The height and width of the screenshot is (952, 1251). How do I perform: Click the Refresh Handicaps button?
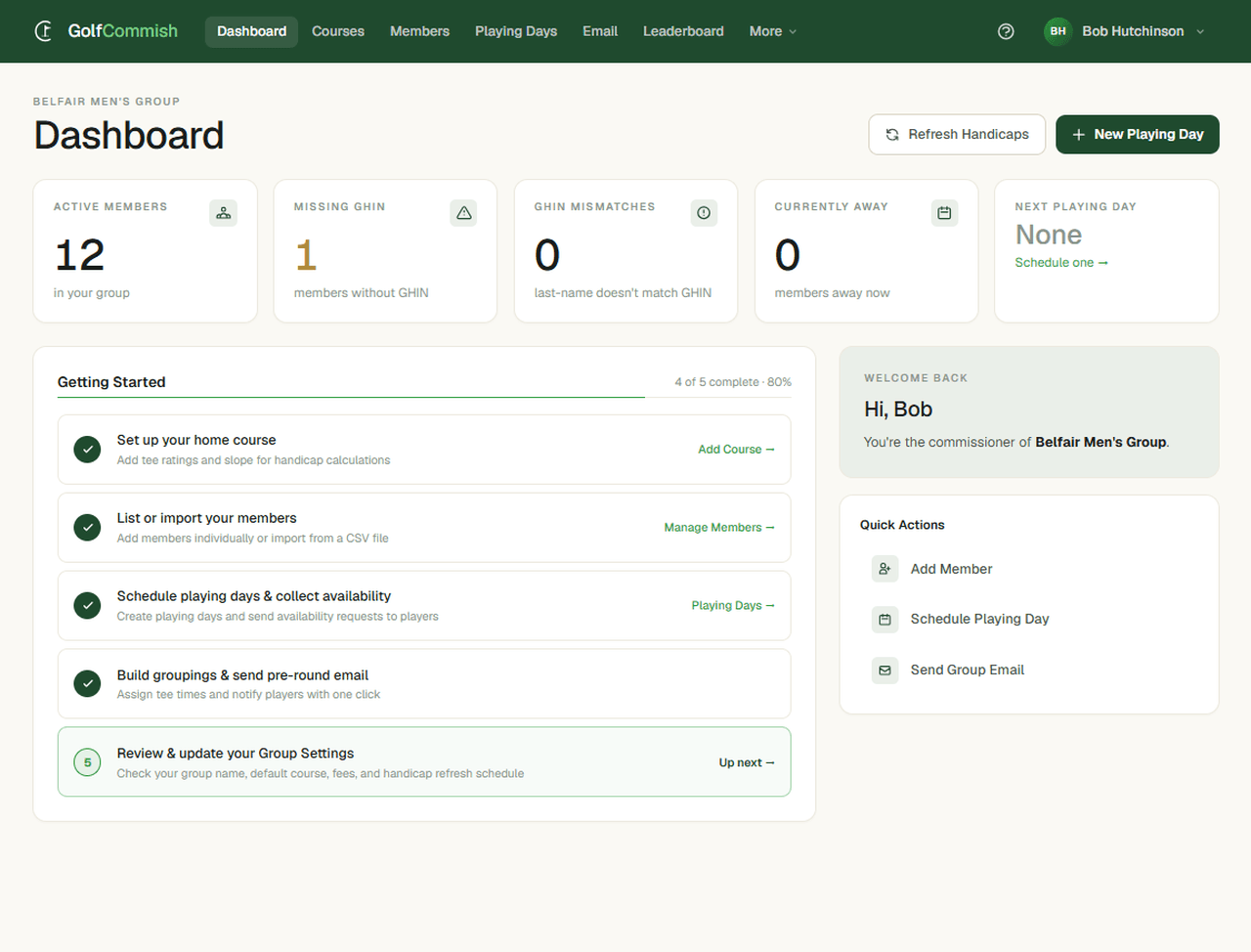957,135
